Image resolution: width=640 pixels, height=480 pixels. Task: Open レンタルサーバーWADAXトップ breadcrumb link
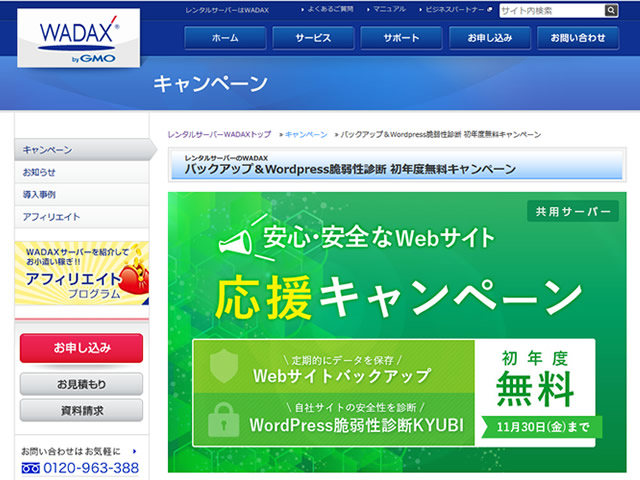219,134
